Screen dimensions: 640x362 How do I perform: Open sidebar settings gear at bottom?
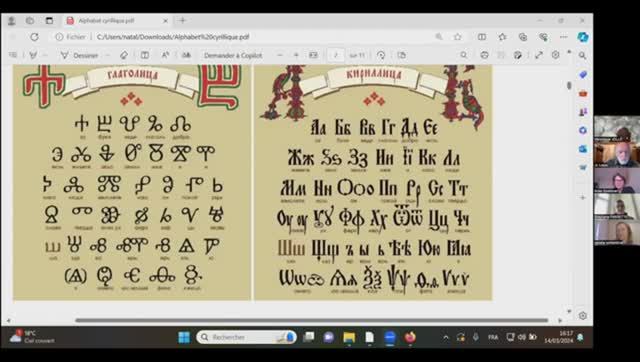point(583,315)
